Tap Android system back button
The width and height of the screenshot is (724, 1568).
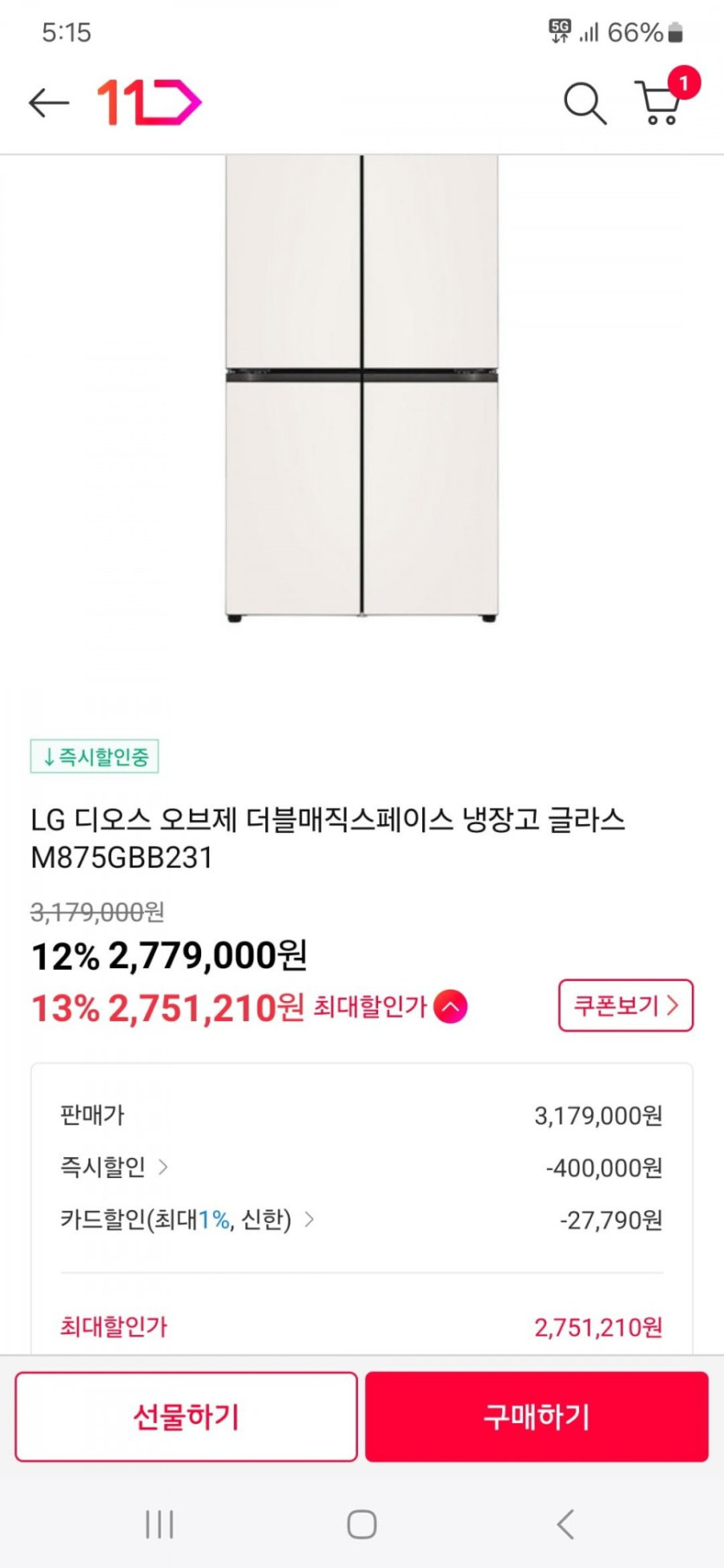click(x=565, y=1524)
